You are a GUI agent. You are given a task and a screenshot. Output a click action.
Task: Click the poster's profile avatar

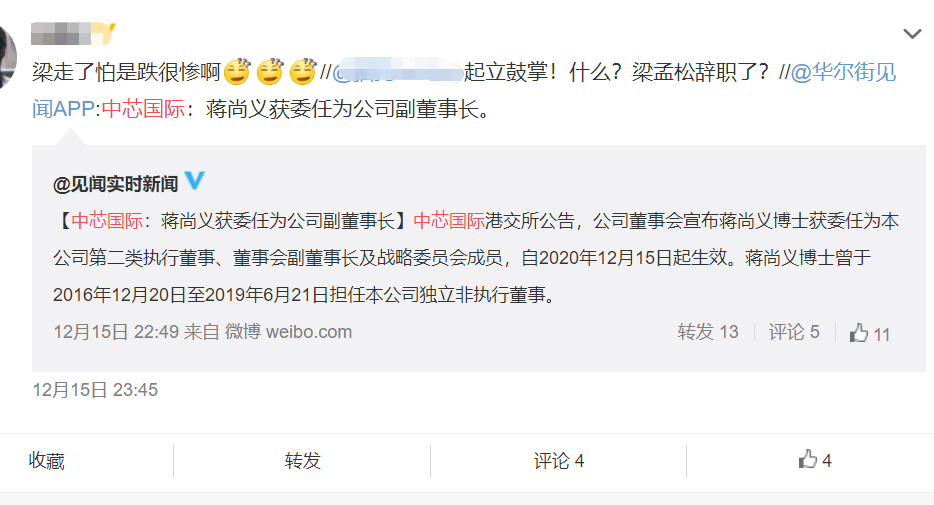8,58
